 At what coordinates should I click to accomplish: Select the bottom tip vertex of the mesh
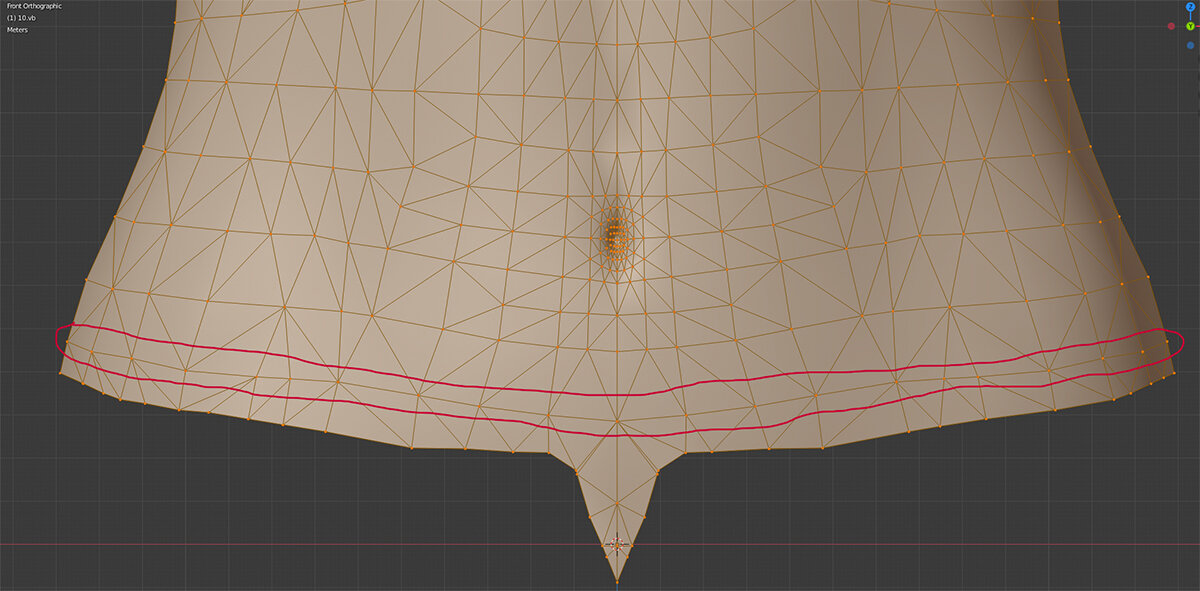tap(617, 581)
